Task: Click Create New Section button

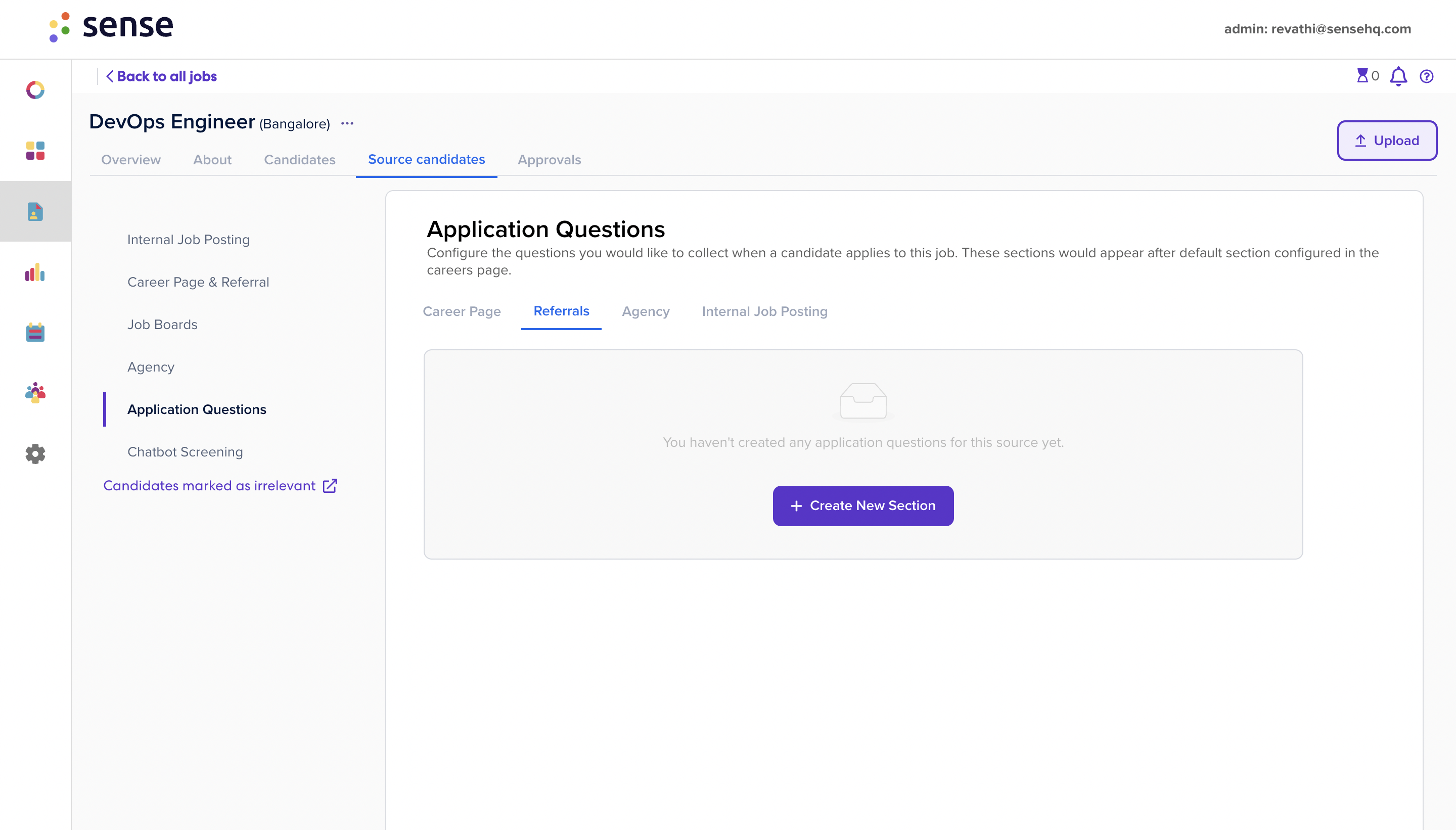Action: 863,505
